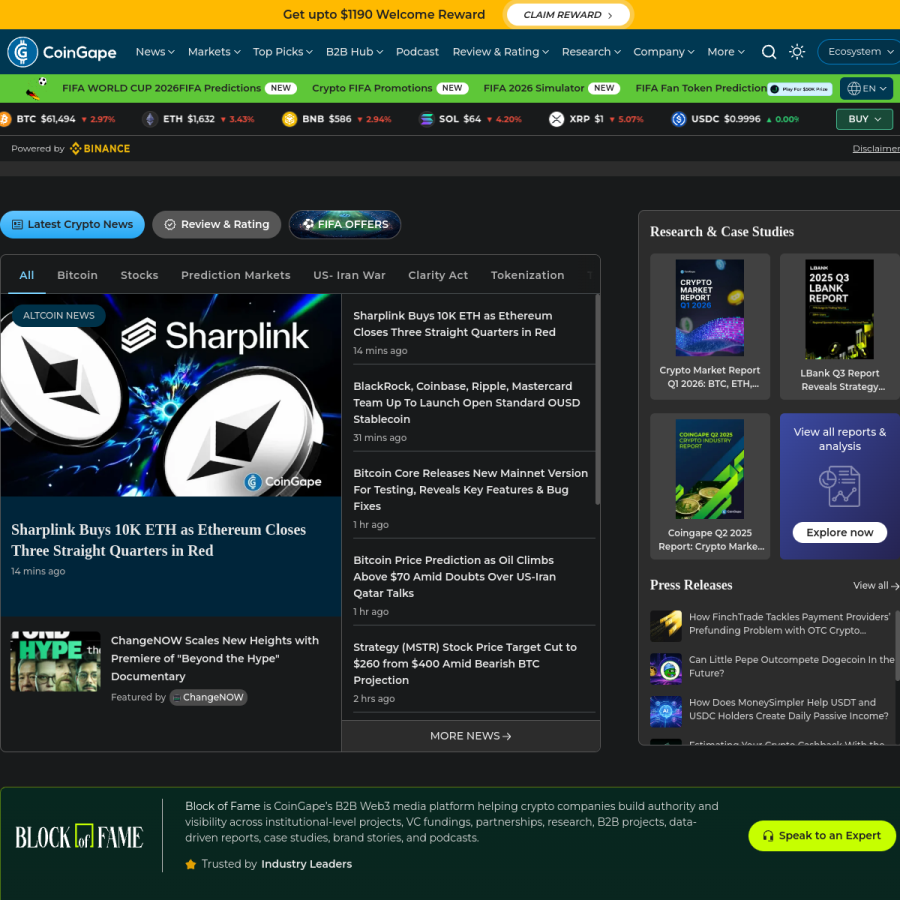Click the MoneySimpler press release thumbnail
The image size is (900, 900).
(666, 712)
